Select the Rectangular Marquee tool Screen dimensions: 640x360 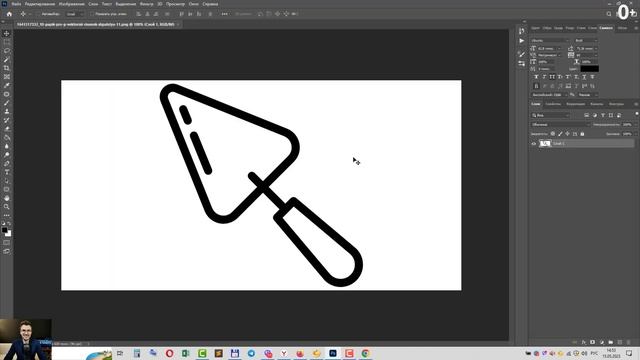7,42
